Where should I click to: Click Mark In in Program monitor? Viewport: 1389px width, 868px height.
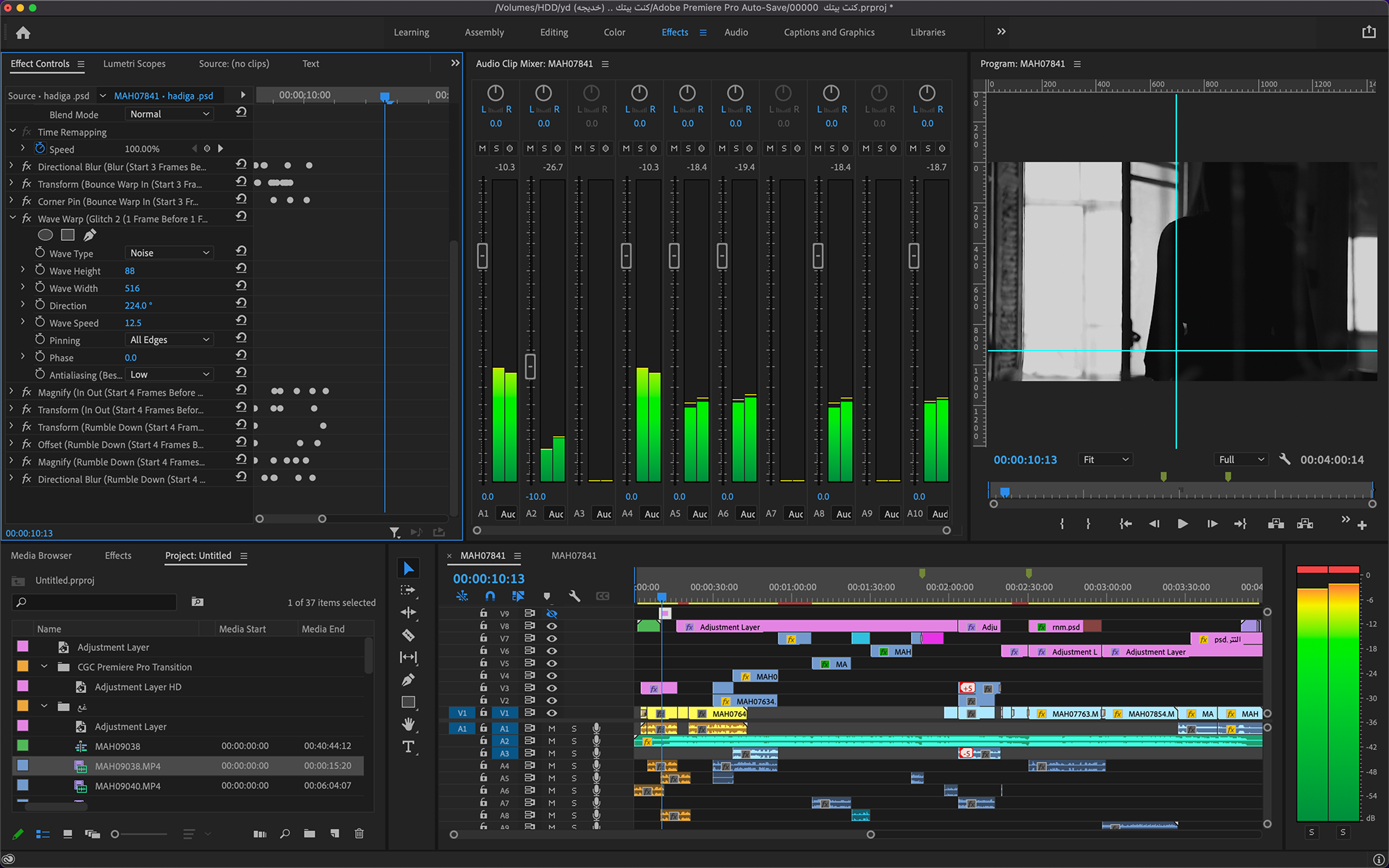1062,524
